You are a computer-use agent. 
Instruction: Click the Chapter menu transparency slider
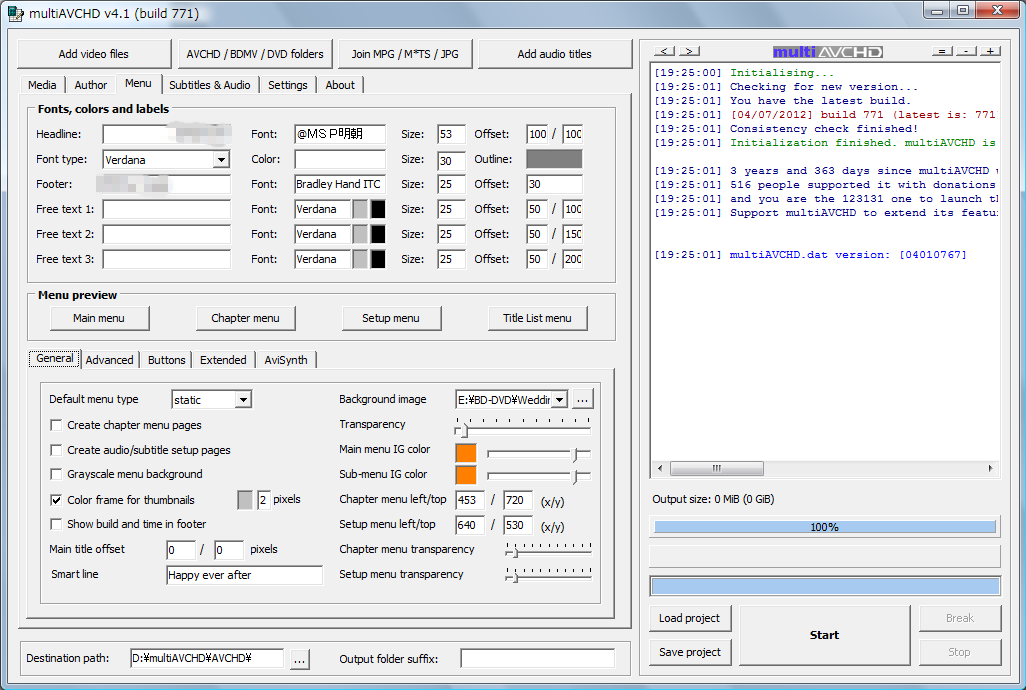548,550
